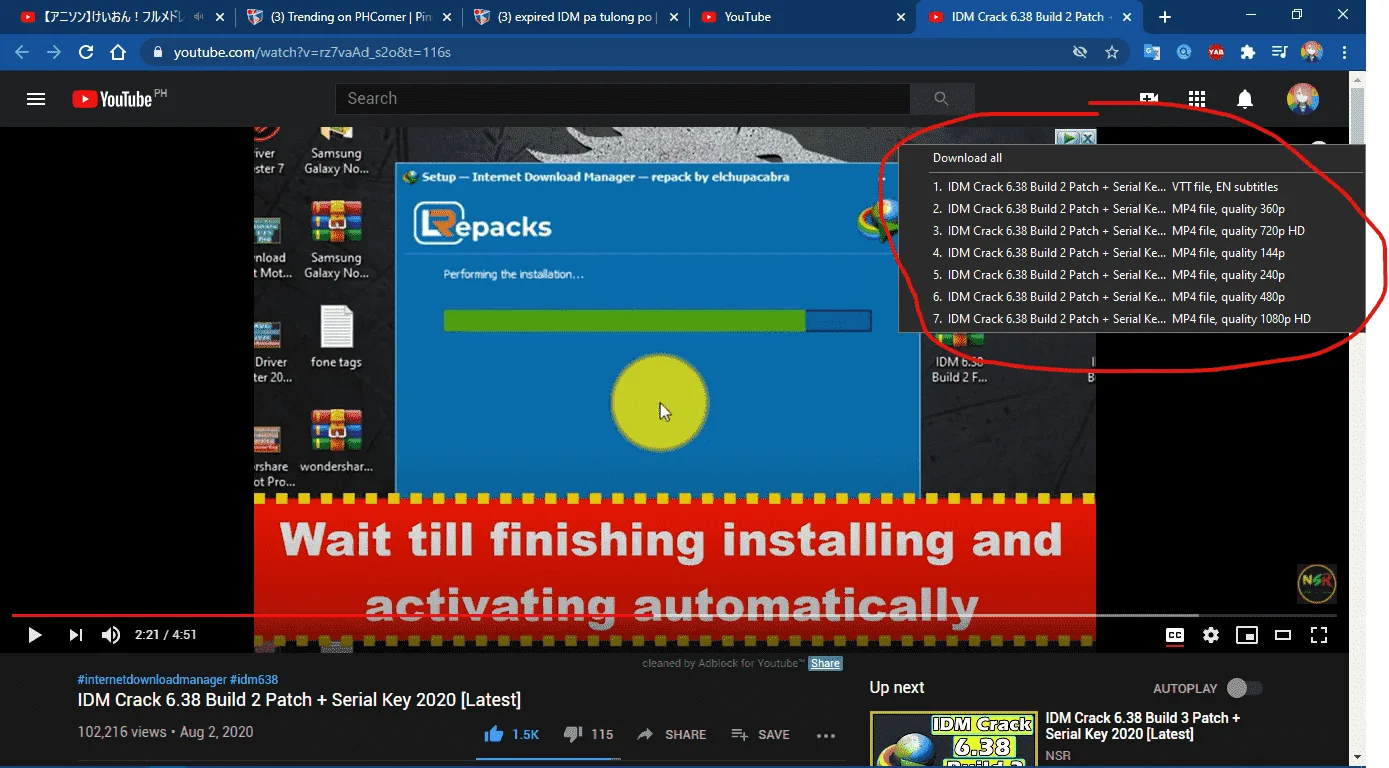This screenshot has width=1389, height=768.
Task: Open the YouTube hamburger guide menu
Action: (x=36, y=99)
